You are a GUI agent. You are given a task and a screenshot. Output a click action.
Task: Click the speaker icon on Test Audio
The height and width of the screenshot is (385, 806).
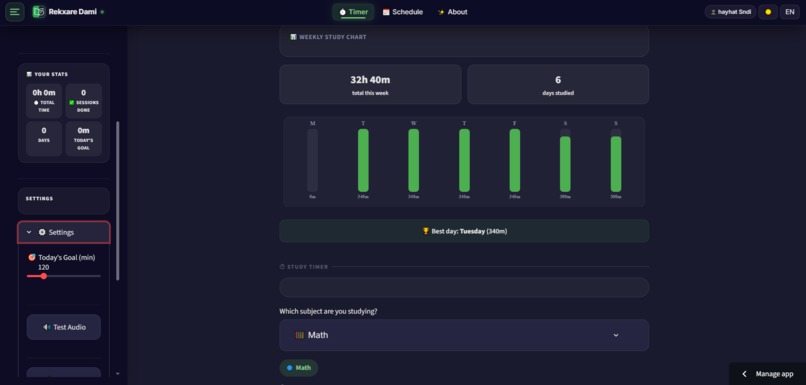[x=47, y=327]
